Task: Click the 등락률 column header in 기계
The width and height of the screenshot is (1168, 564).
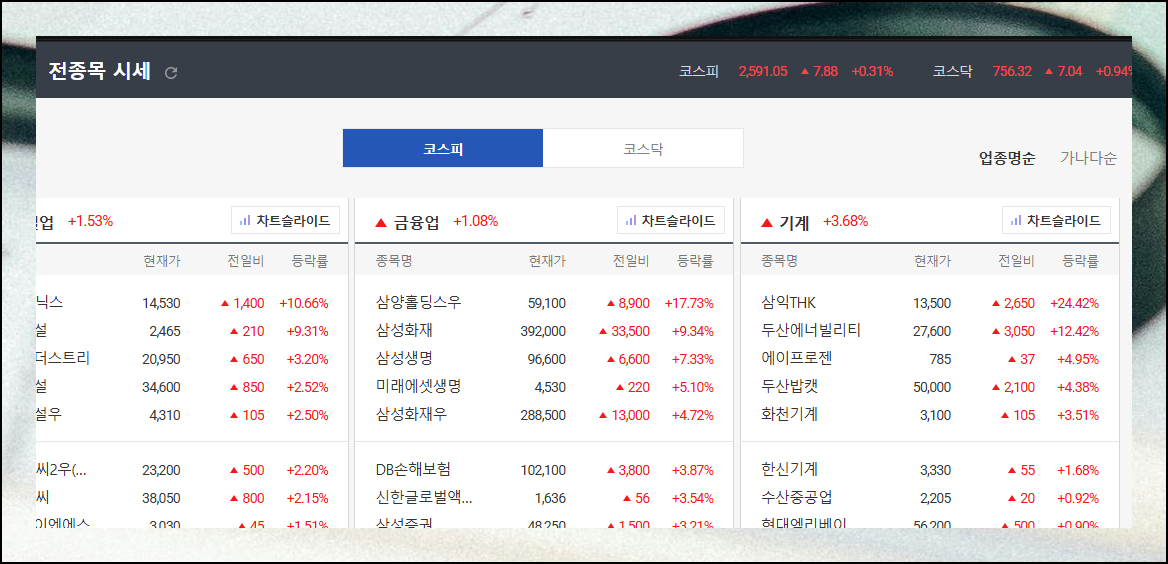Action: click(x=1081, y=262)
